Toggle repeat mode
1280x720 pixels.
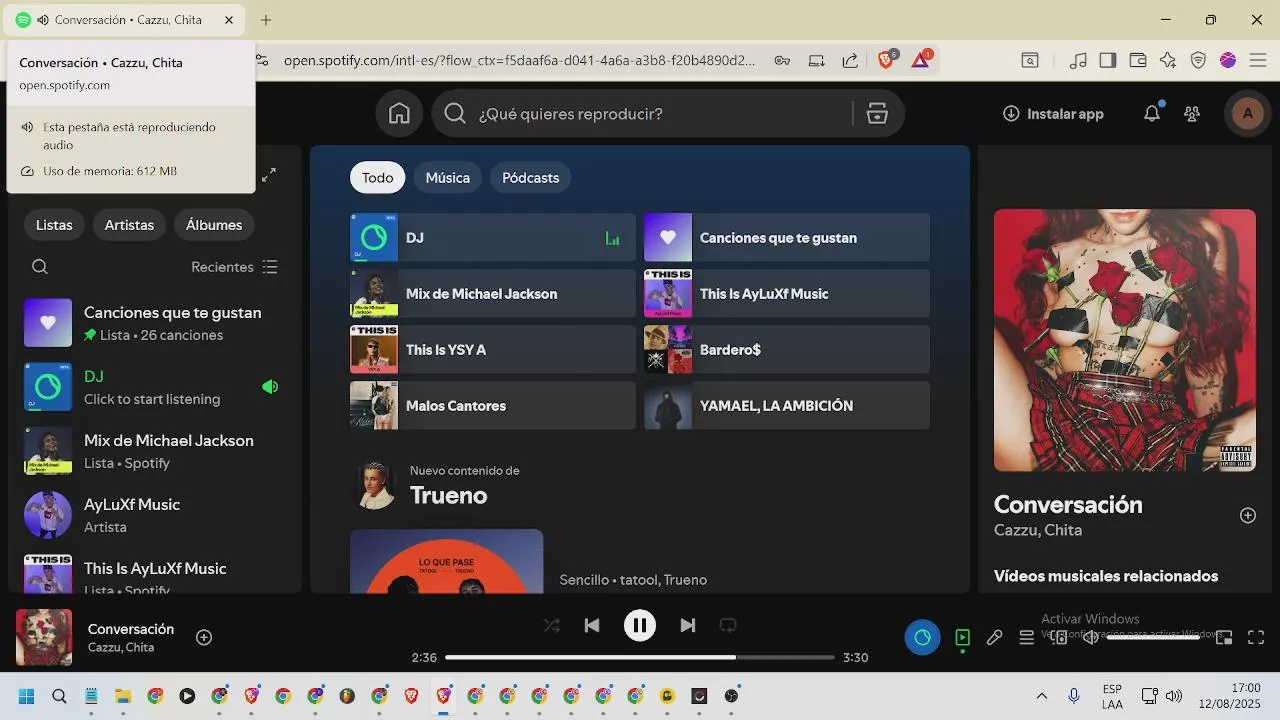[x=728, y=626]
